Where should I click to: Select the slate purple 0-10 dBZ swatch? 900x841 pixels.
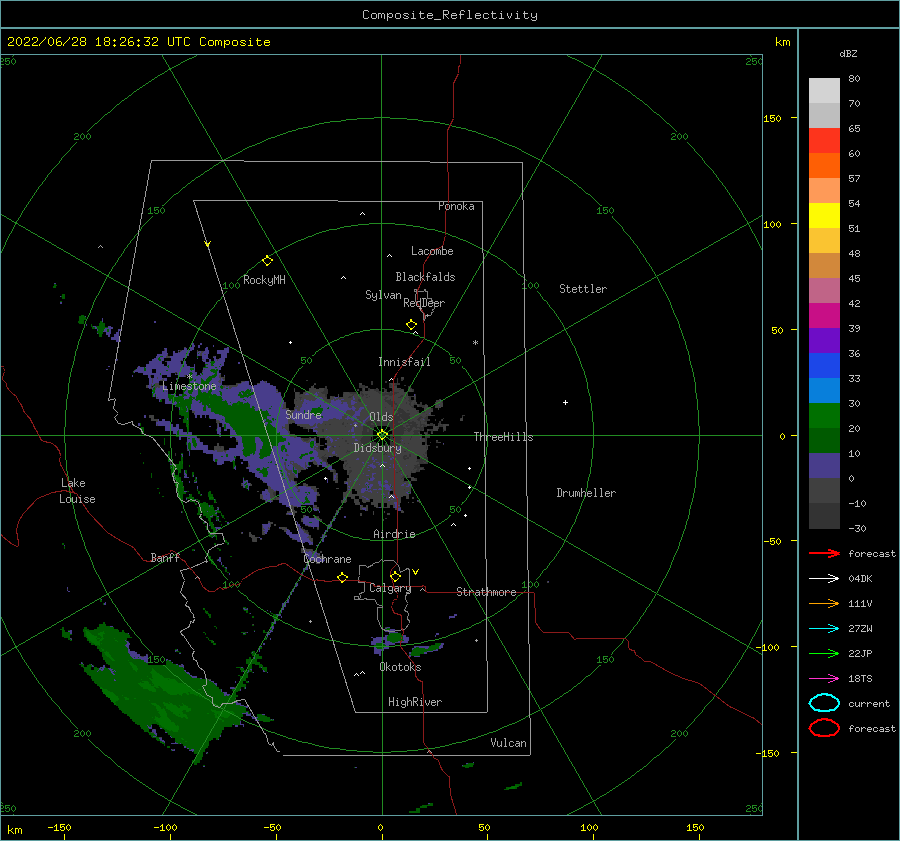click(824, 466)
